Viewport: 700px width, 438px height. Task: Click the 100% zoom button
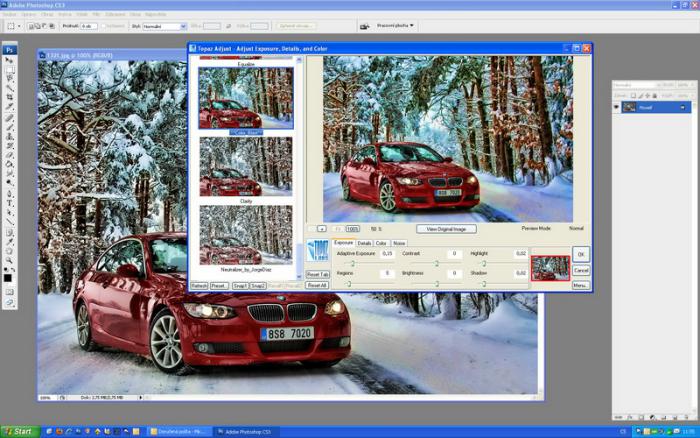point(353,229)
